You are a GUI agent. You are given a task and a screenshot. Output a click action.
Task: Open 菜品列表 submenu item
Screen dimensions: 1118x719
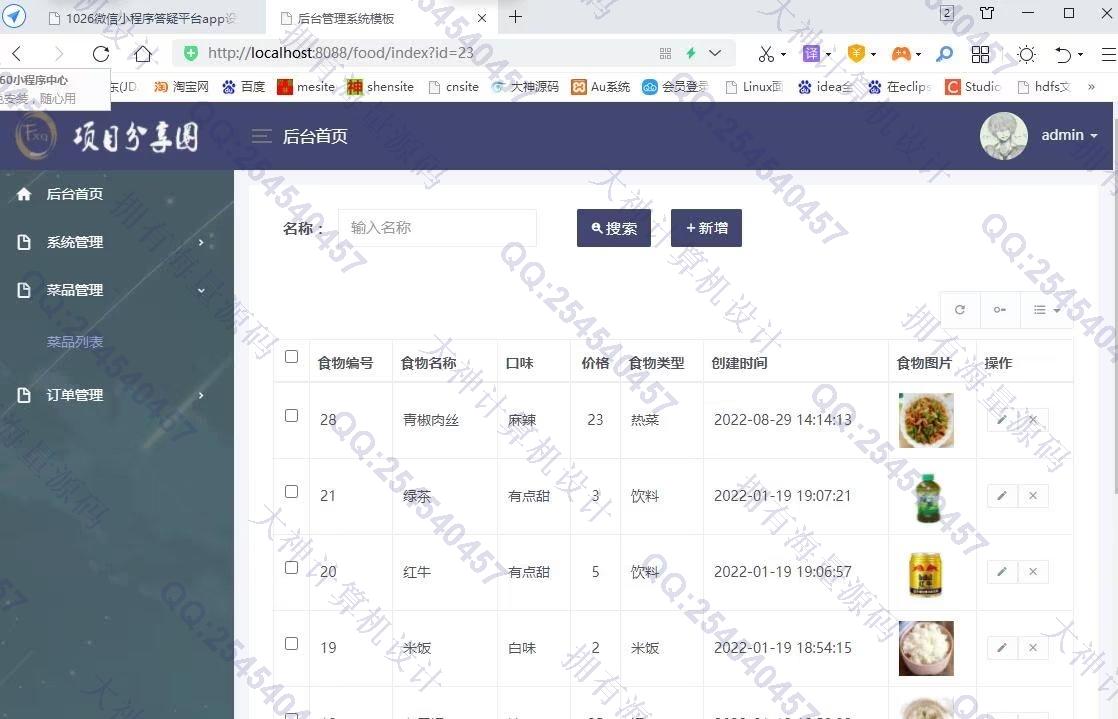[75, 342]
